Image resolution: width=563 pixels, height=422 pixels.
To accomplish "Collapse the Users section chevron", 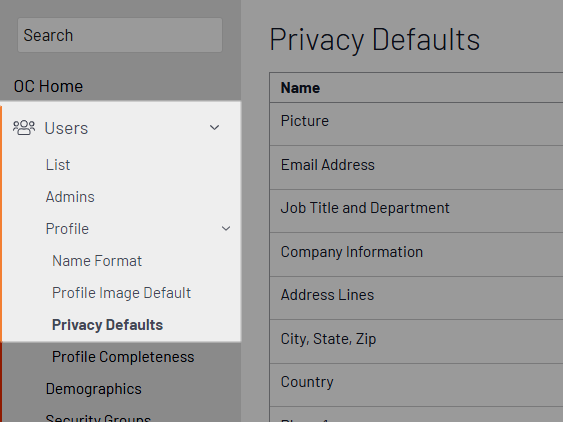I will pyautogui.click(x=214, y=128).
